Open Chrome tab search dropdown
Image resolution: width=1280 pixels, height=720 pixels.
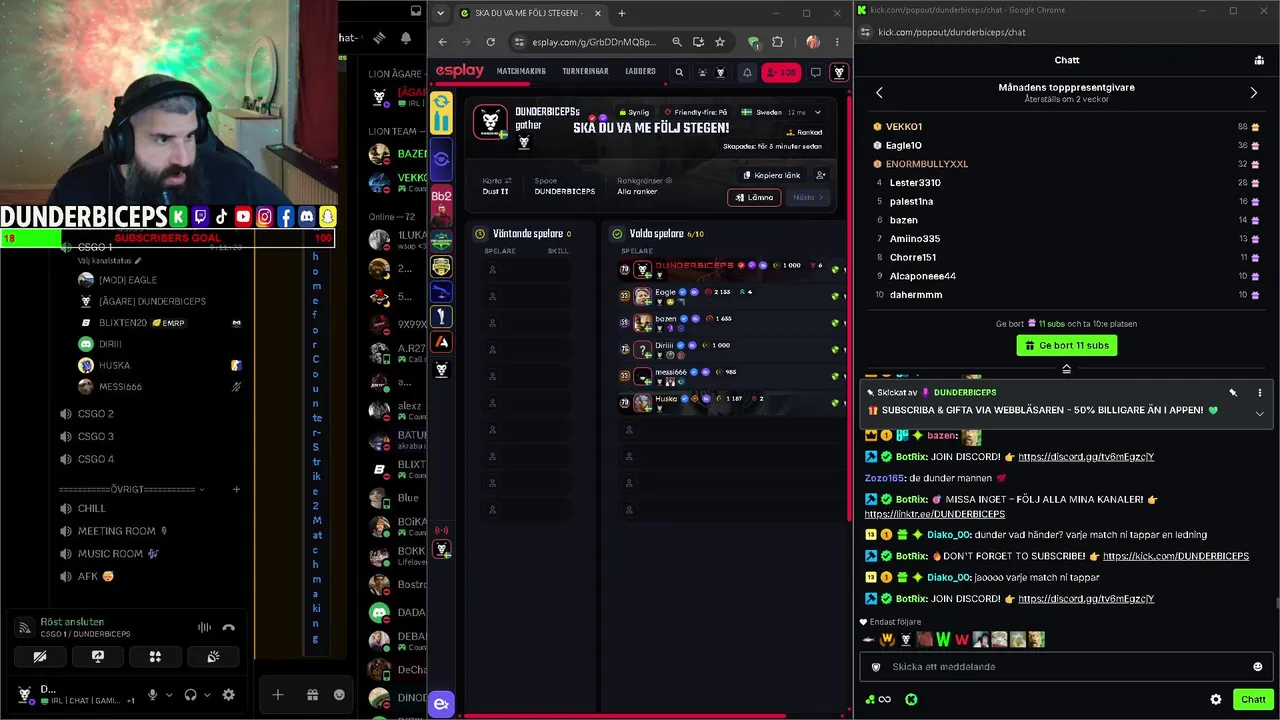[x=441, y=13]
